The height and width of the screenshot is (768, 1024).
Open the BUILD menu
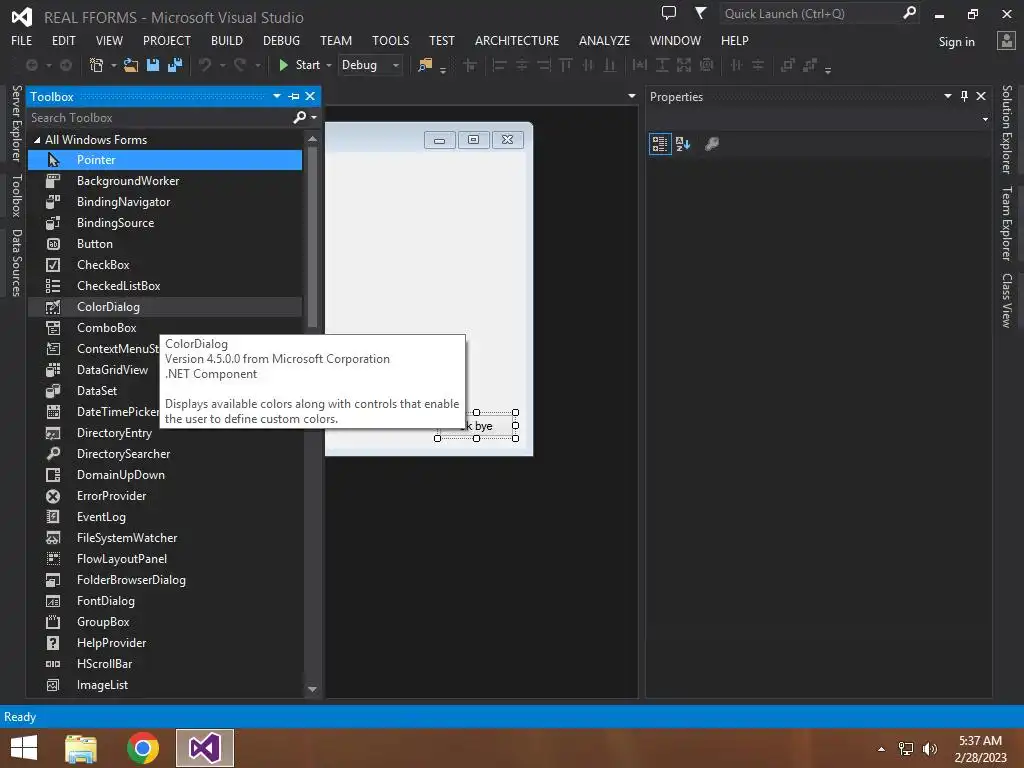(227, 40)
